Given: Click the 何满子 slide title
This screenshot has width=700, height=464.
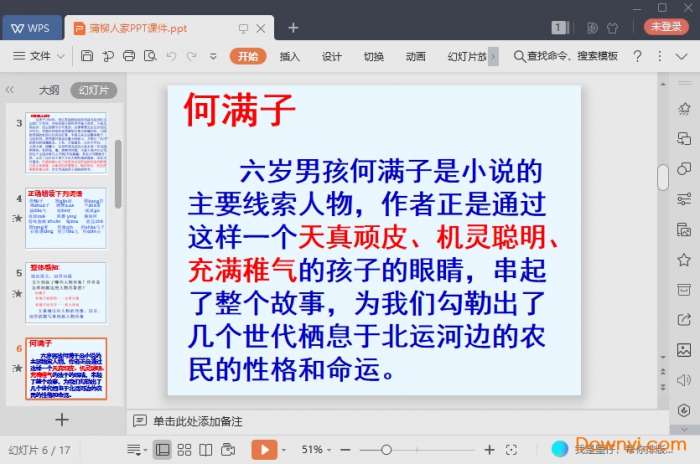Looking at the screenshot, I should (239, 110).
